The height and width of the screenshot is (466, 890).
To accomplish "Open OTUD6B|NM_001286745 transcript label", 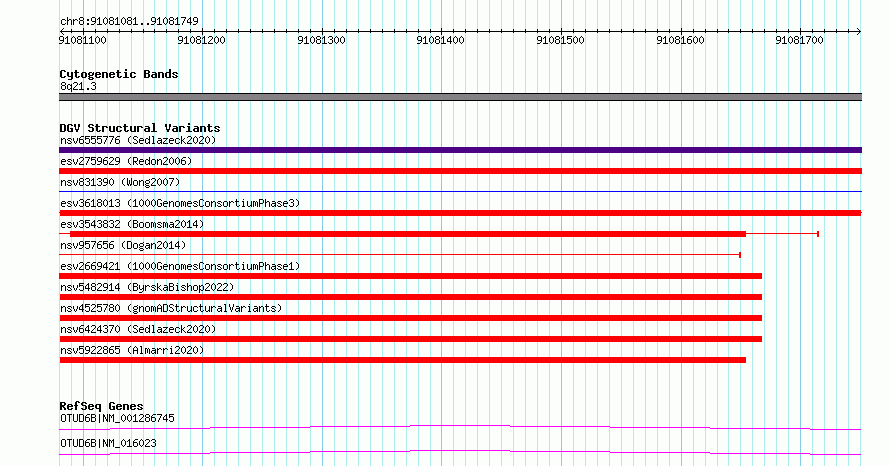I will (117, 418).
